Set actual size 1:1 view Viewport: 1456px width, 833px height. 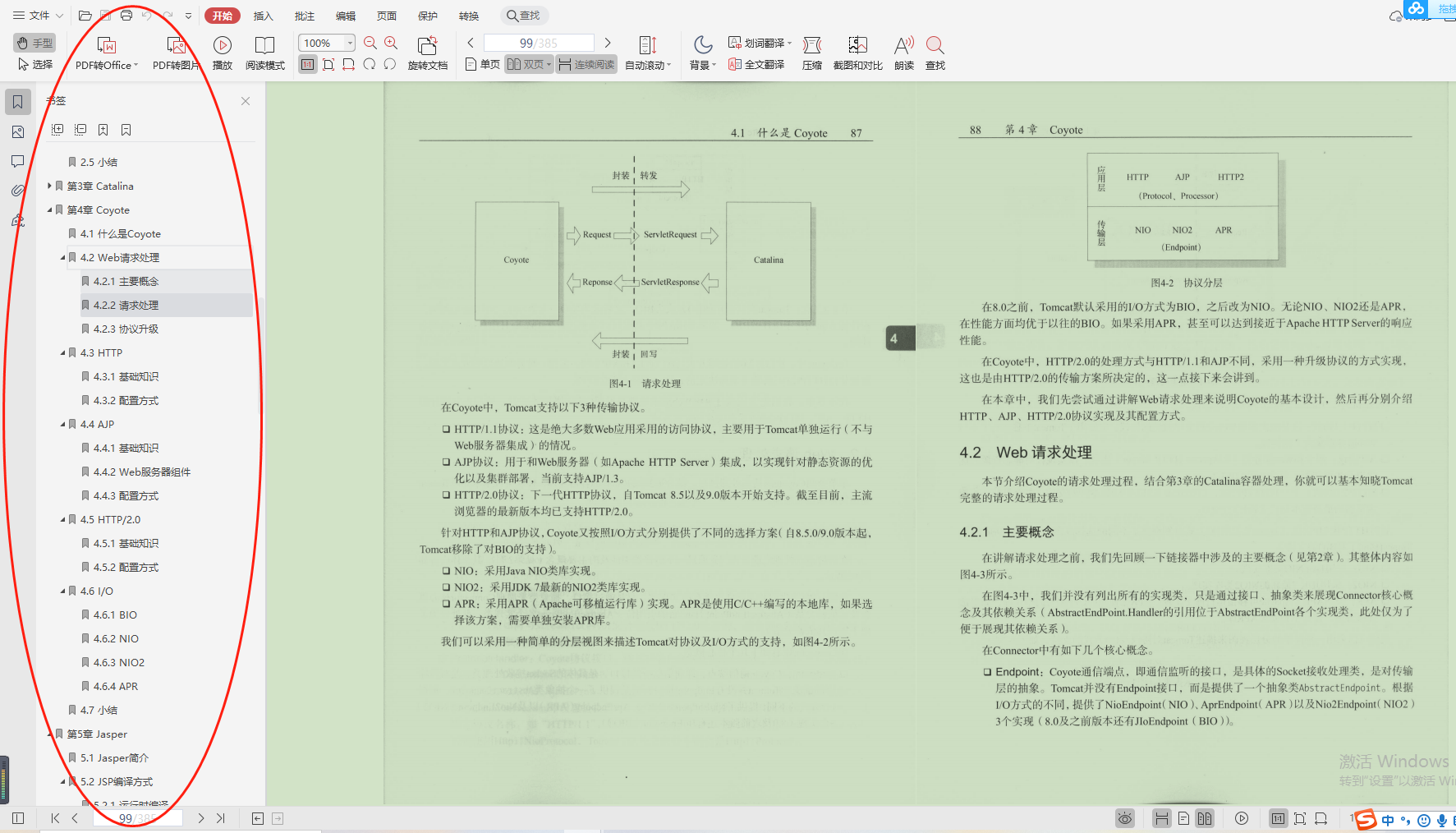[308, 64]
